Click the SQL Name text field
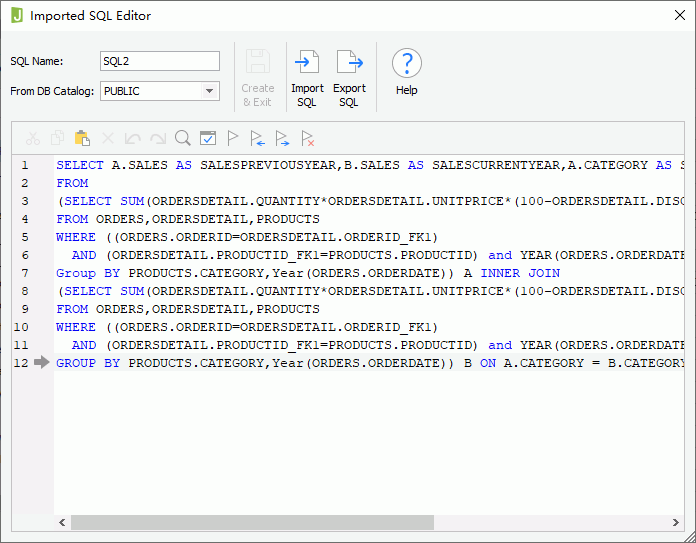This screenshot has height=543, width=696. 159,61
